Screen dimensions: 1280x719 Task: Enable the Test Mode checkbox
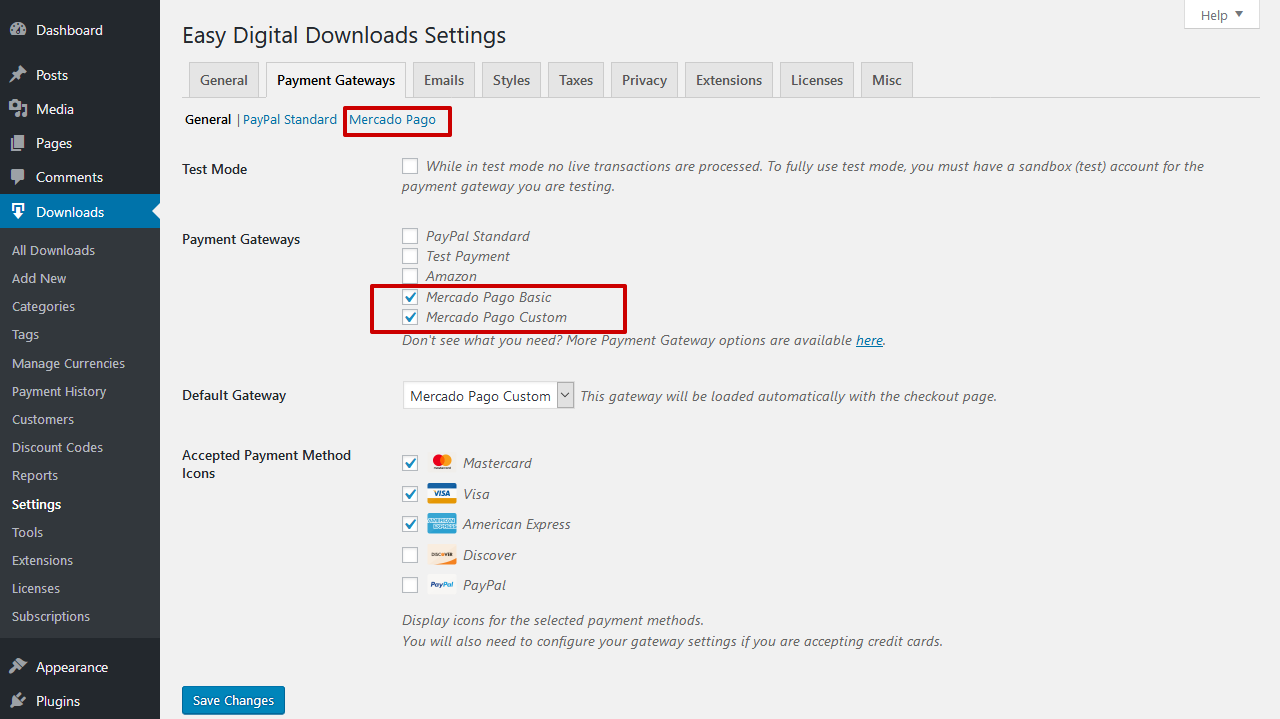410,166
